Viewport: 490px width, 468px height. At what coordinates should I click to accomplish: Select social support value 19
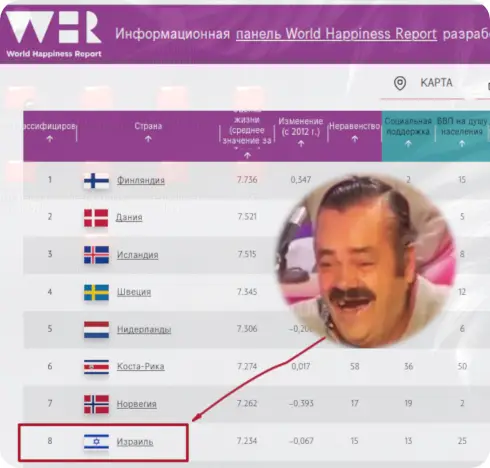click(408, 403)
